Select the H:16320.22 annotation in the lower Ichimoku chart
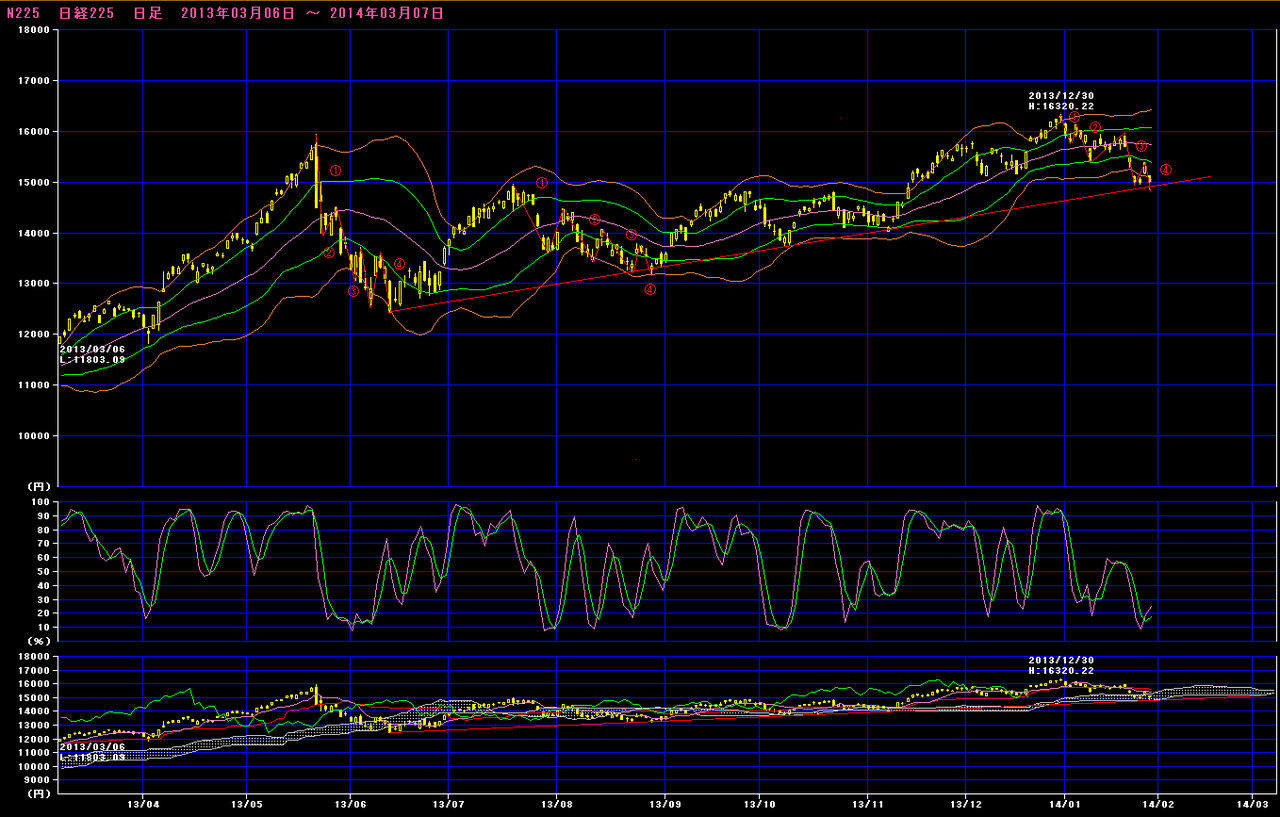The image size is (1280, 817). [x=1062, y=671]
